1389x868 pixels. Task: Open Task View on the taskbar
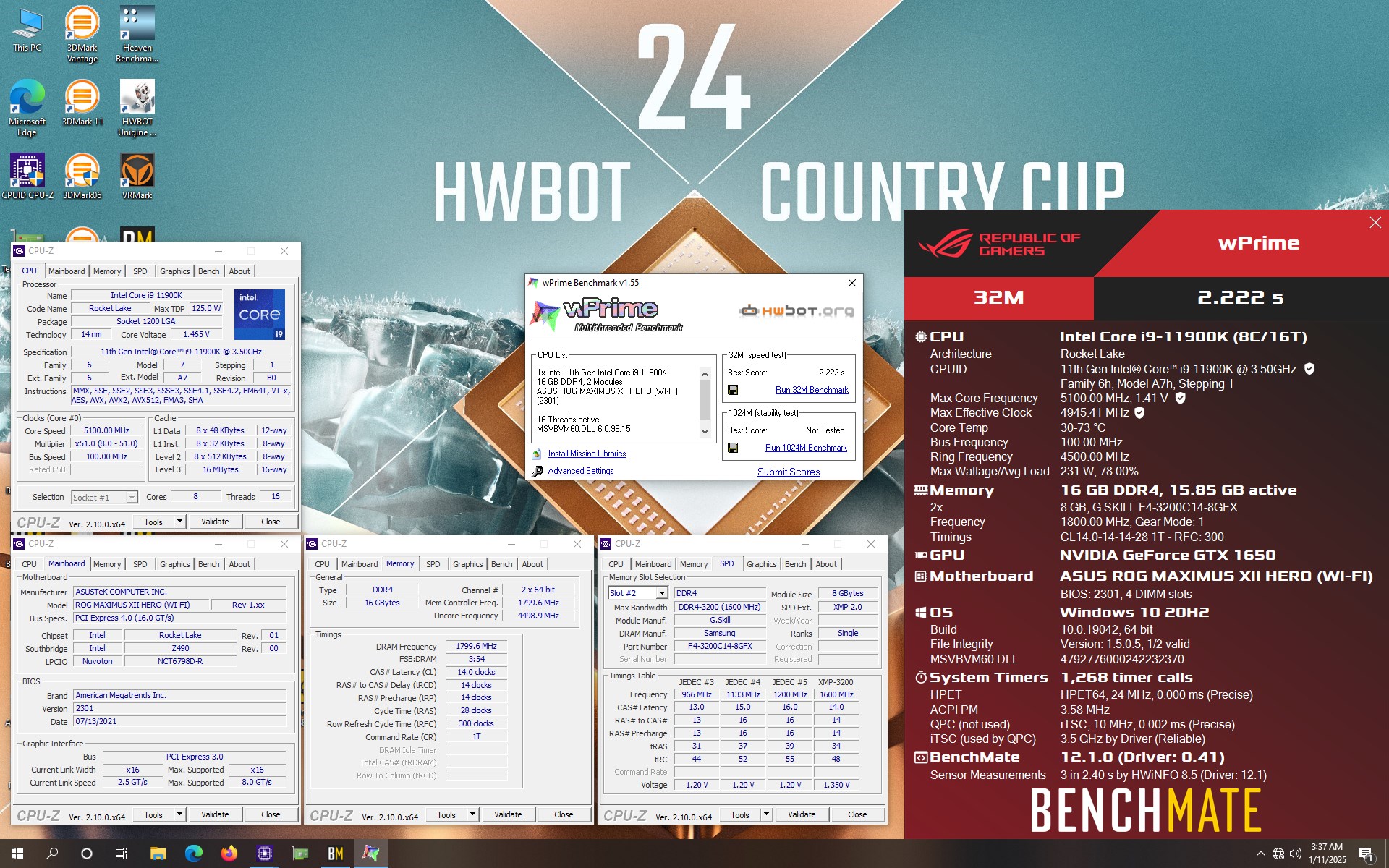coord(122,854)
